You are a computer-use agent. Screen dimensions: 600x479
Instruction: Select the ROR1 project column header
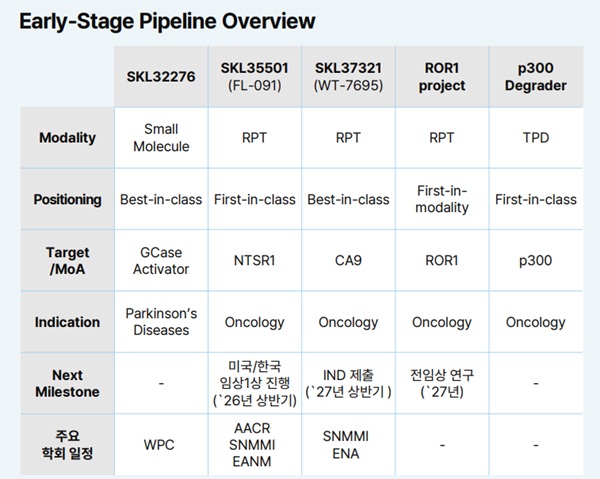tap(442, 76)
